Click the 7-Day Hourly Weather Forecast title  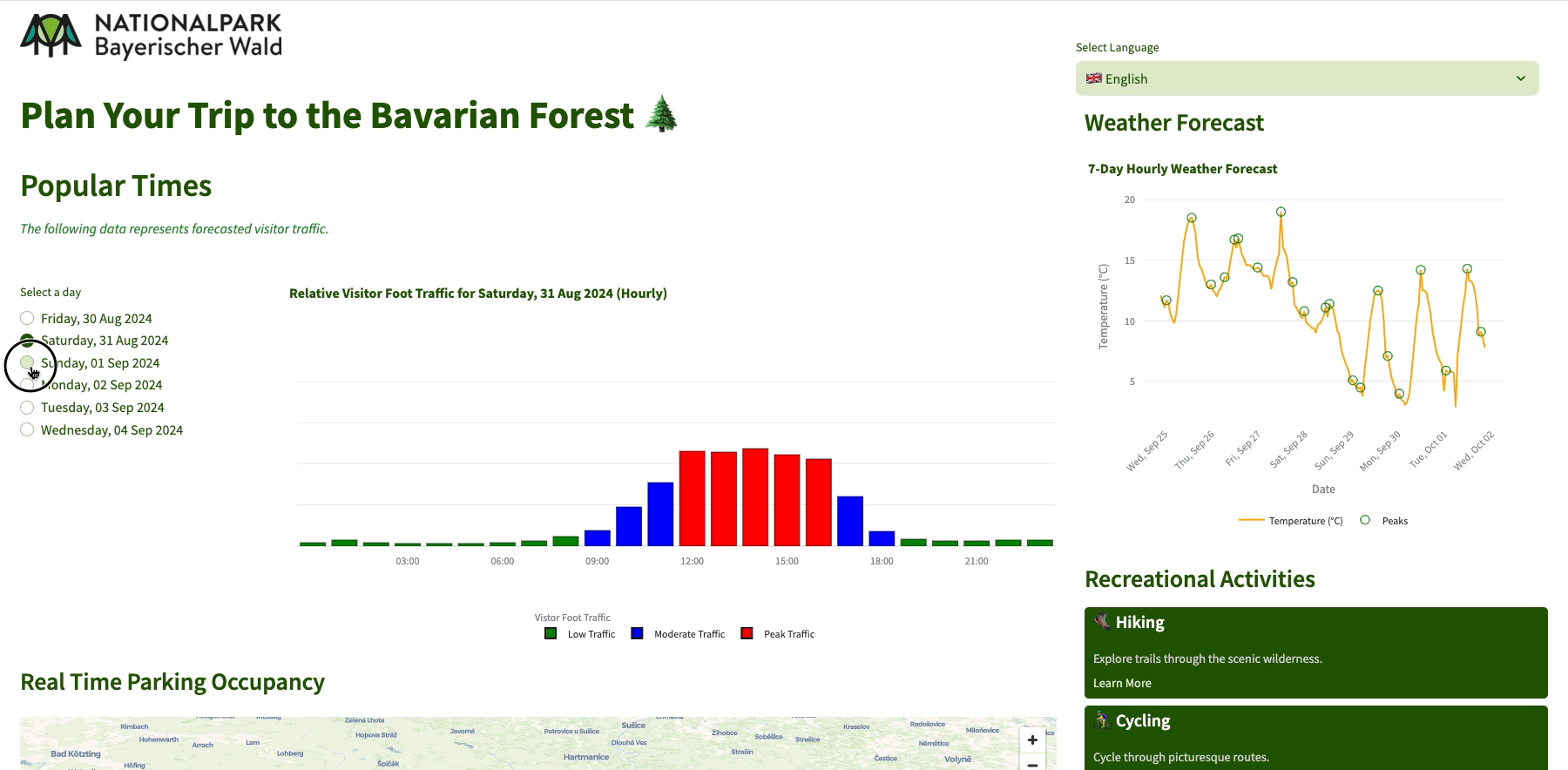1182,169
